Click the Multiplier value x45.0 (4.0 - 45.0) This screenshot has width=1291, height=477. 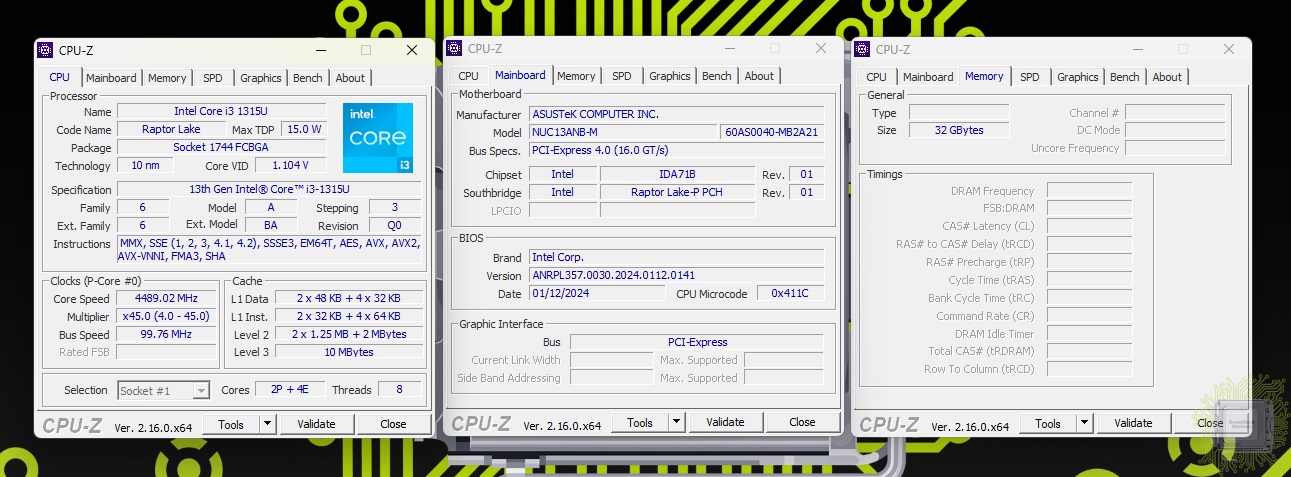[x=166, y=317]
